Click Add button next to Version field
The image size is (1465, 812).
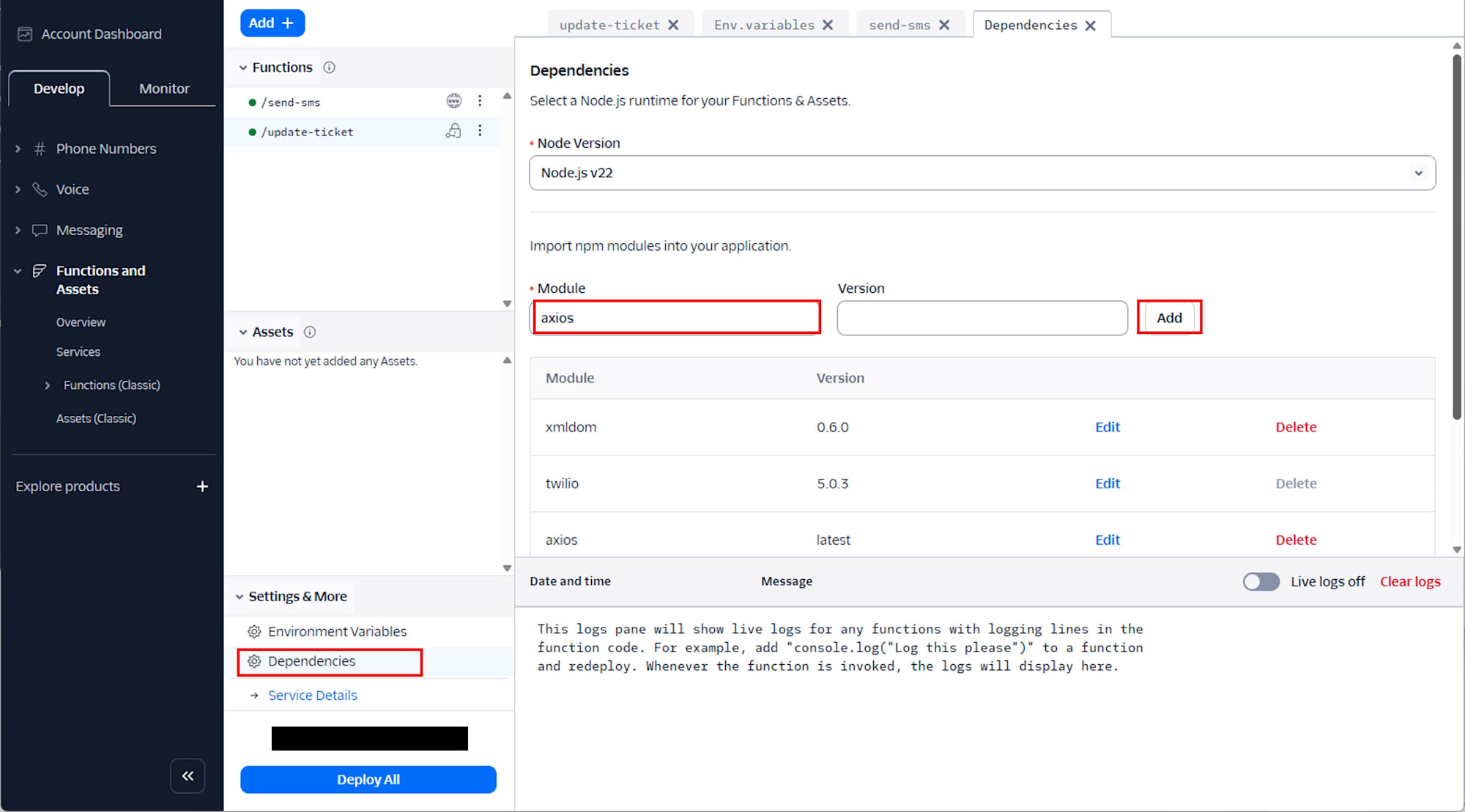click(x=1169, y=318)
